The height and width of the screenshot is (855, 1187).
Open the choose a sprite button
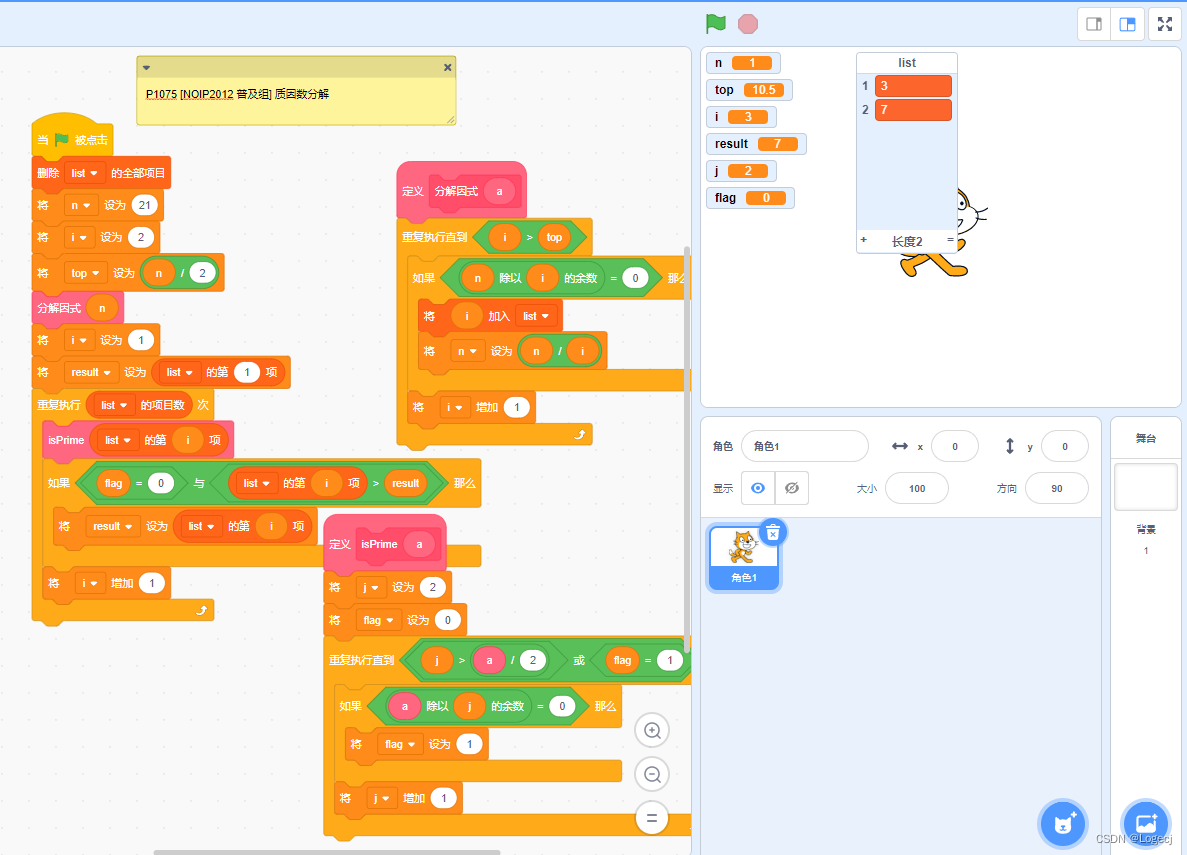1063,822
